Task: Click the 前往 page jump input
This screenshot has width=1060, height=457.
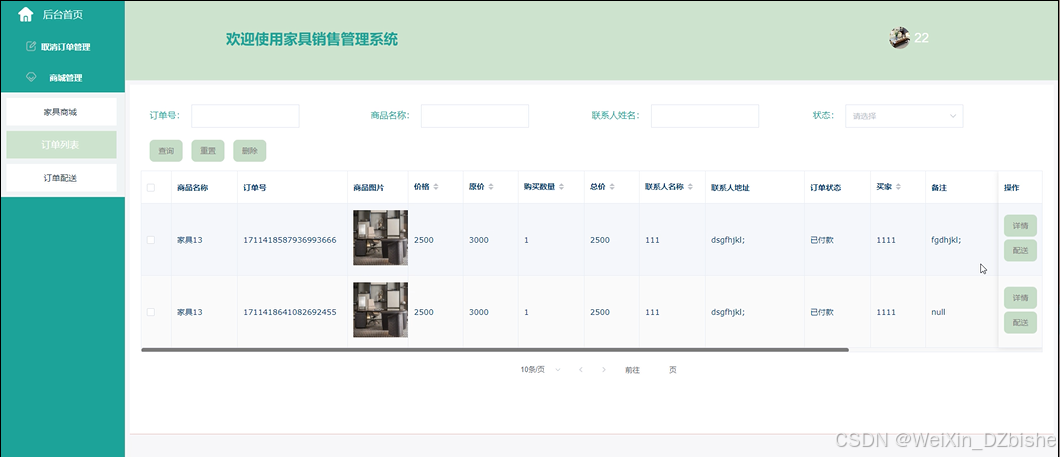Action: click(x=654, y=370)
